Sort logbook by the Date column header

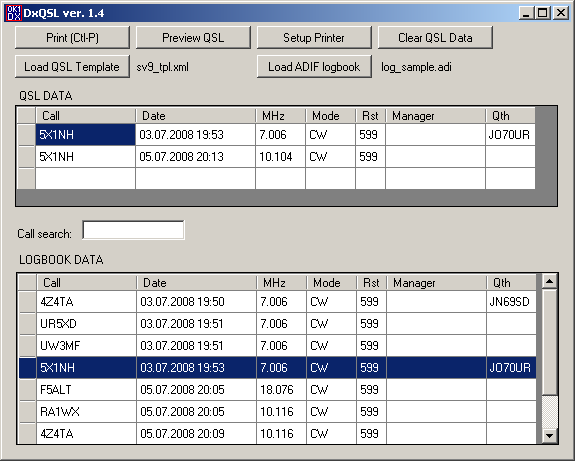[196, 283]
